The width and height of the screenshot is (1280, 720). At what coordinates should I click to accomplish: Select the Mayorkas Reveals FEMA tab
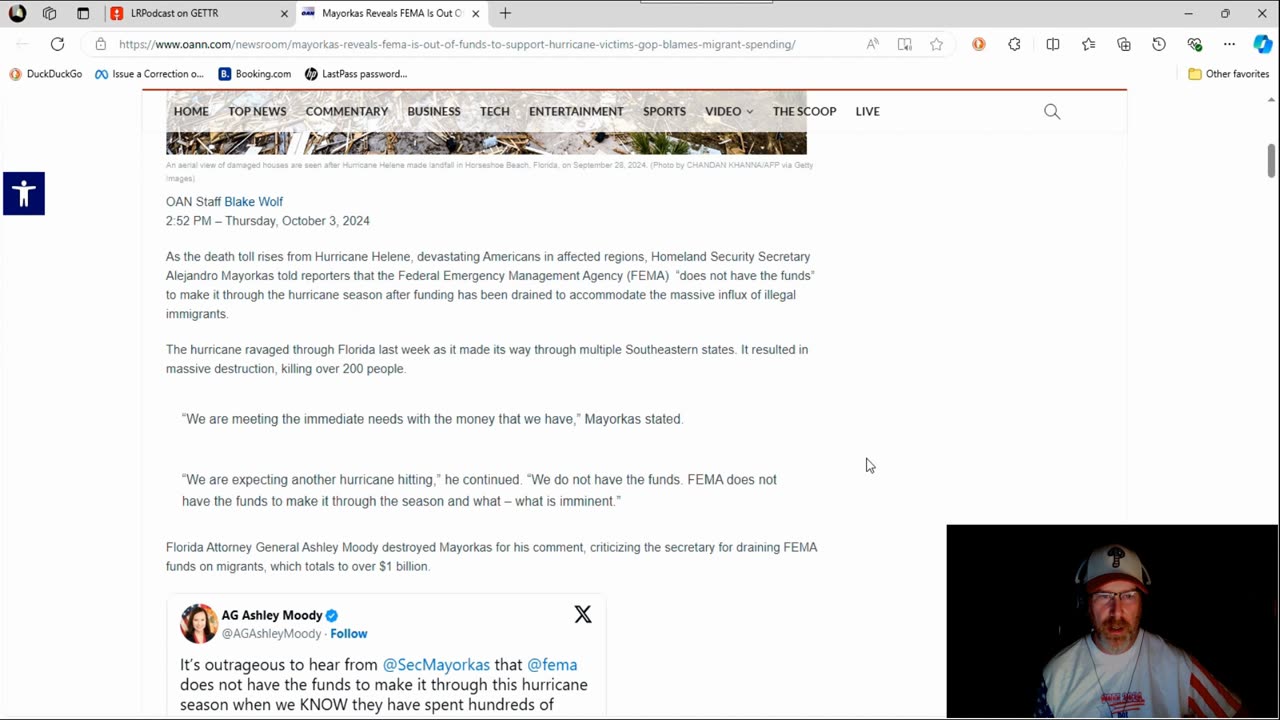(x=390, y=13)
